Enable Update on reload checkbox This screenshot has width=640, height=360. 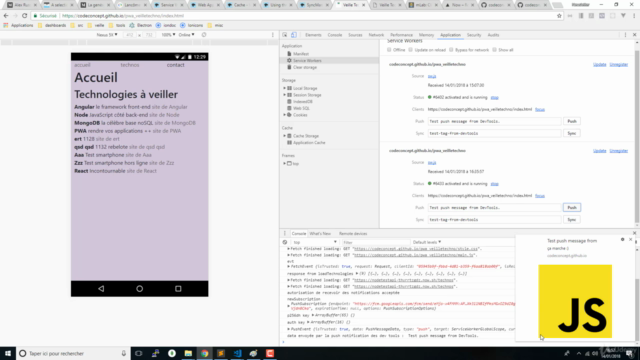pos(411,50)
